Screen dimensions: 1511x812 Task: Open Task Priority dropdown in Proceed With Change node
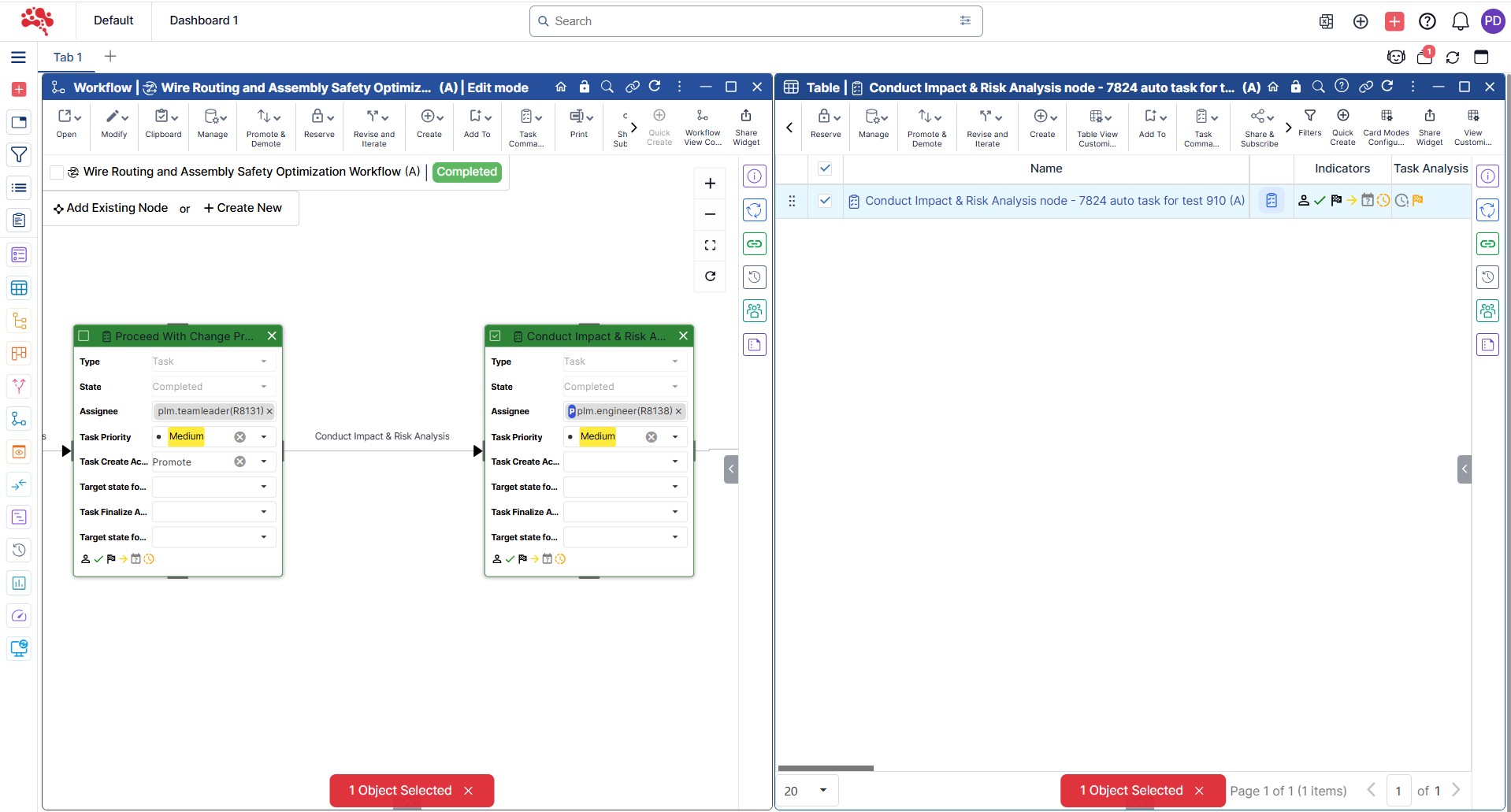(x=264, y=437)
